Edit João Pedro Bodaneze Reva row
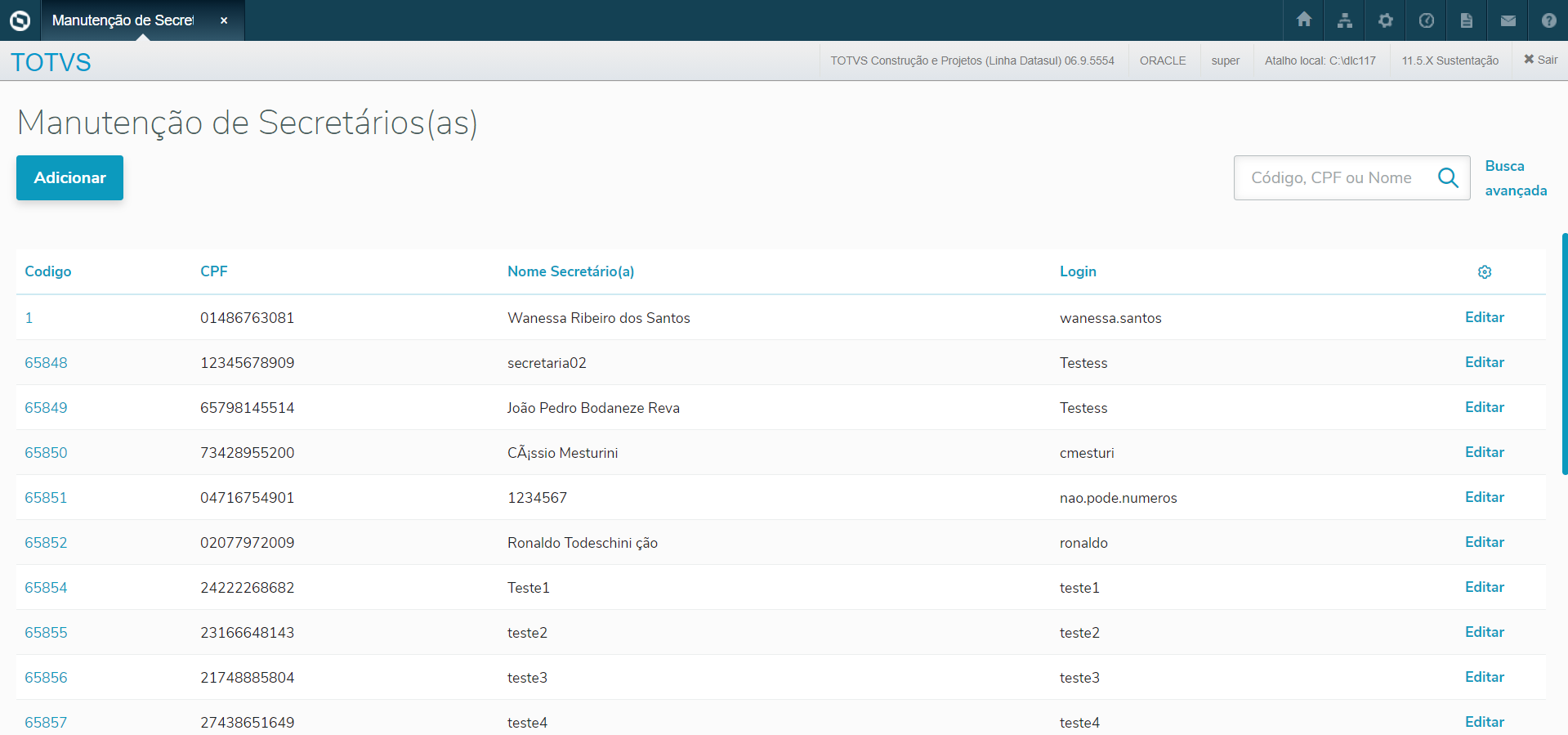 coord(1485,407)
